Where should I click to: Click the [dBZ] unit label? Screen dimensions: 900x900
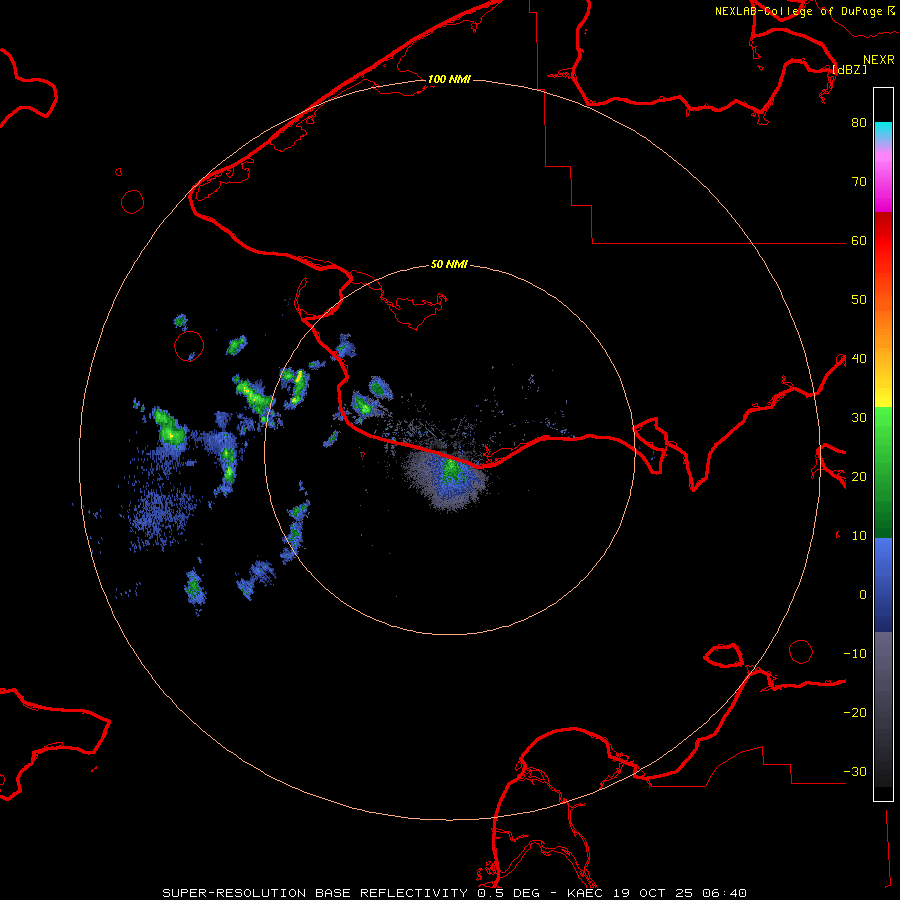click(x=849, y=69)
